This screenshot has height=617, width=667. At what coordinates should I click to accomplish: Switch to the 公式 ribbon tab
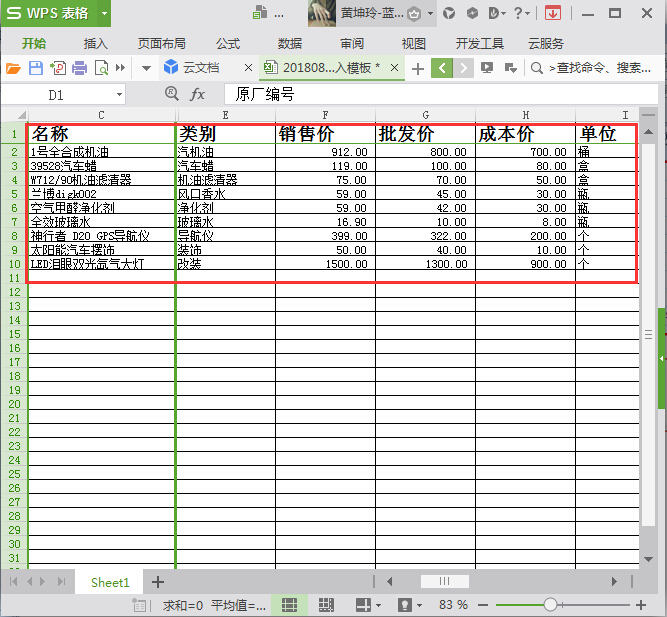pos(227,44)
